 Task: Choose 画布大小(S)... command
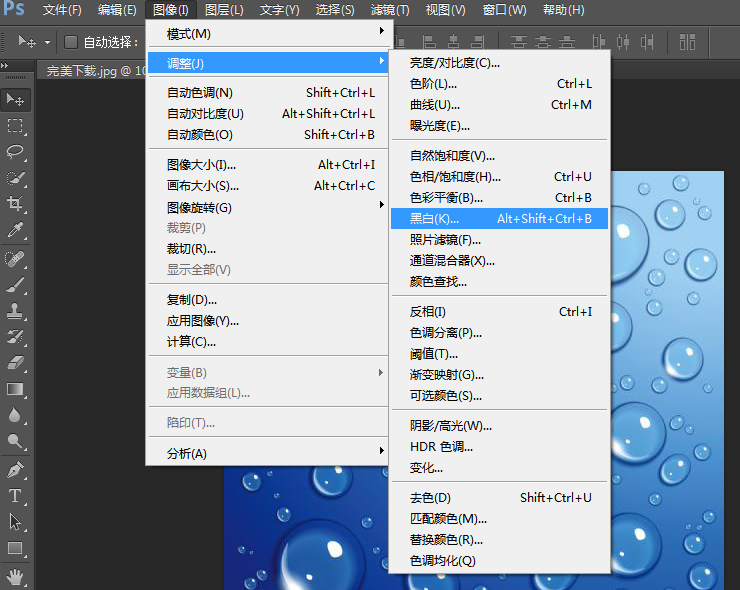point(268,185)
